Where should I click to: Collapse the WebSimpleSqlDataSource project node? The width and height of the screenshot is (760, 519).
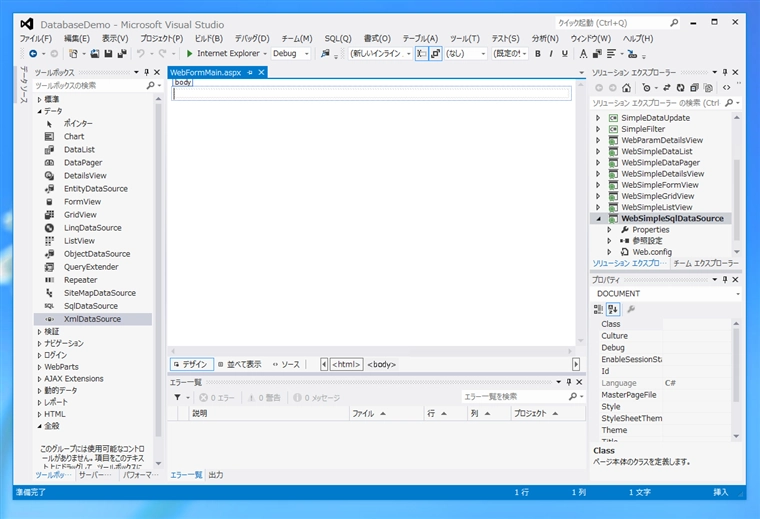pyautogui.click(x=598, y=219)
